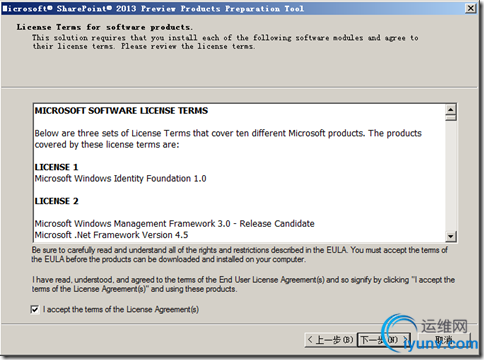Go back with the 上一步(B) button

pos(330,340)
